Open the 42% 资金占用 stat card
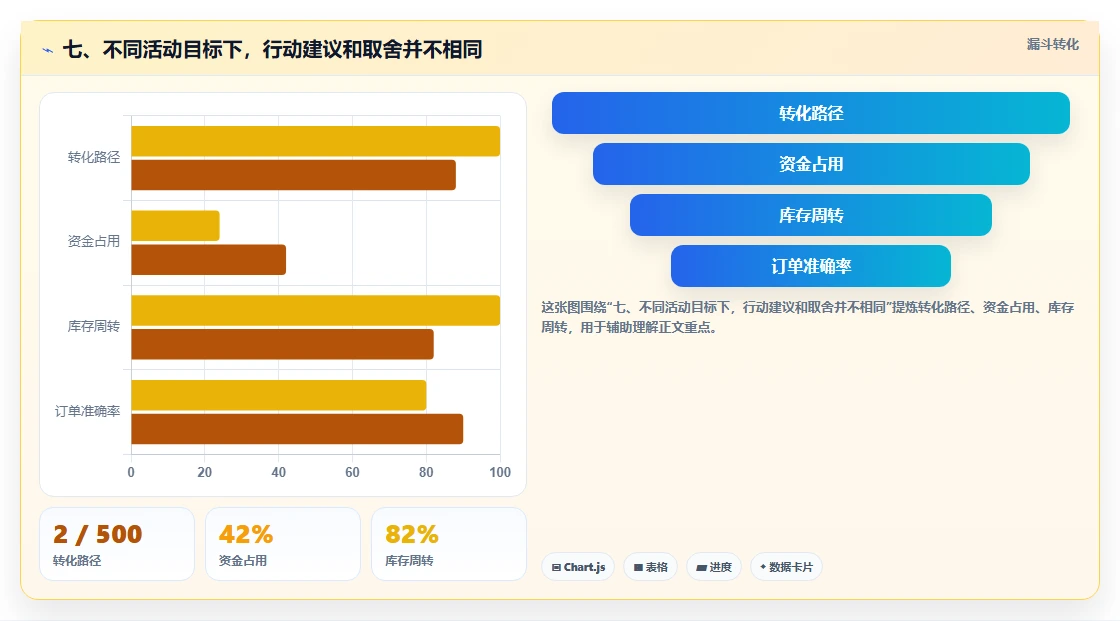 pos(283,544)
